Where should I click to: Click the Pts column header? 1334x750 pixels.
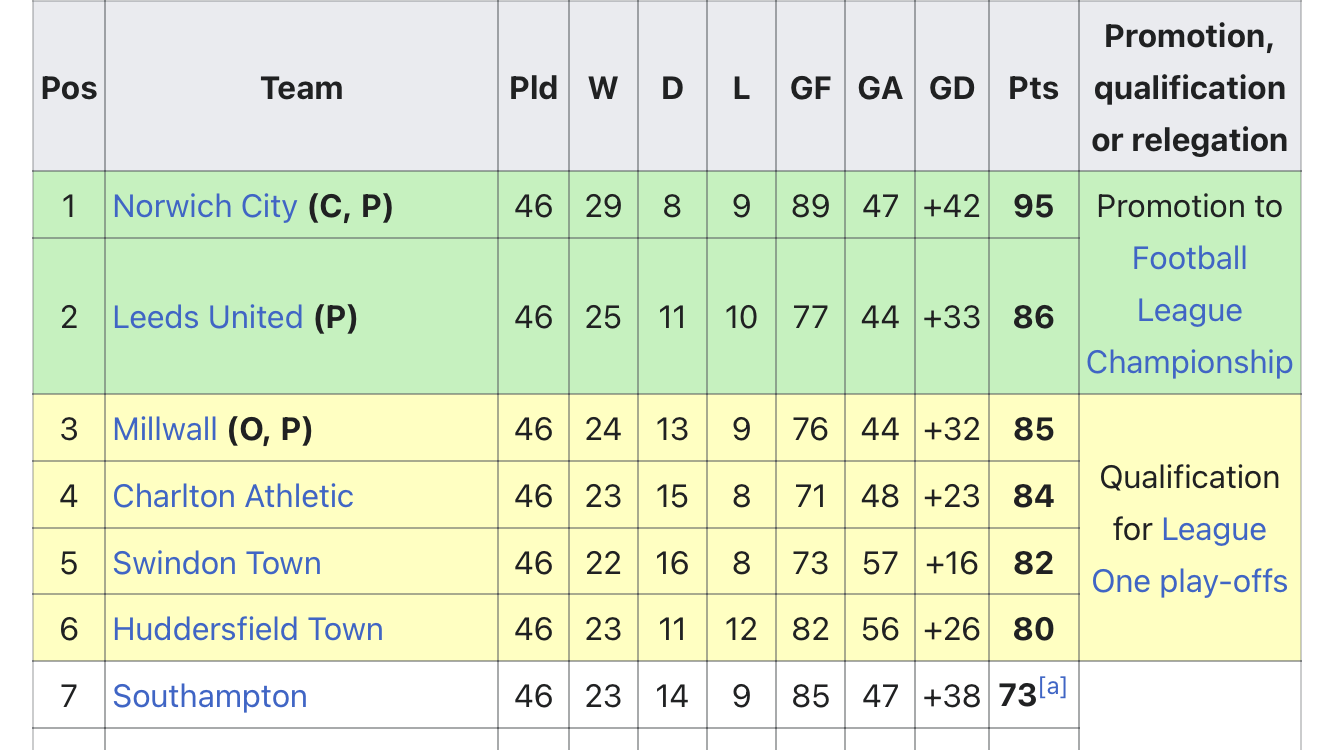pyautogui.click(x=1034, y=87)
